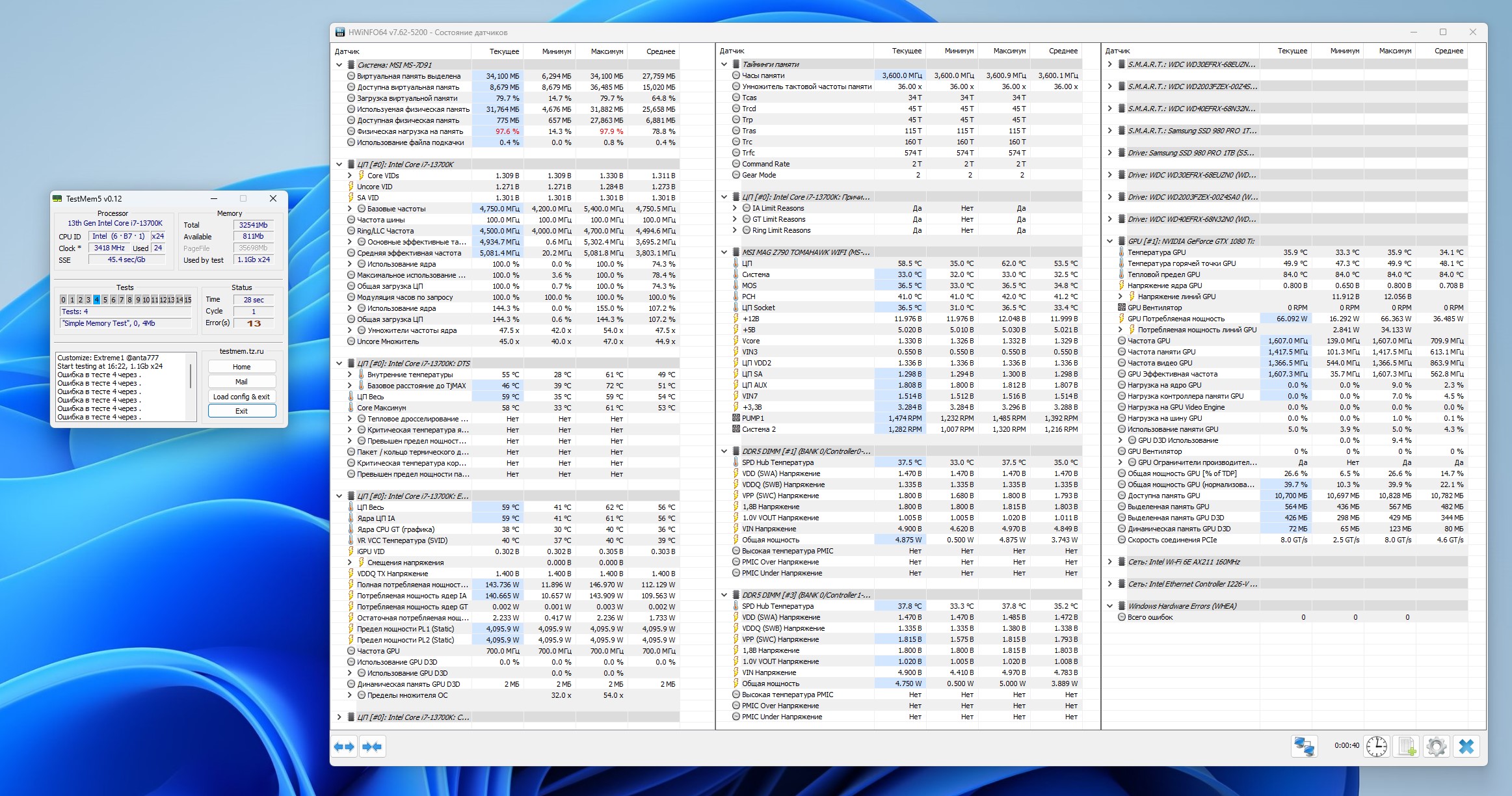Click the TestMem5 title bar memory icon
The width and height of the screenshot is (1512, 796).
(x=58, y=198)
